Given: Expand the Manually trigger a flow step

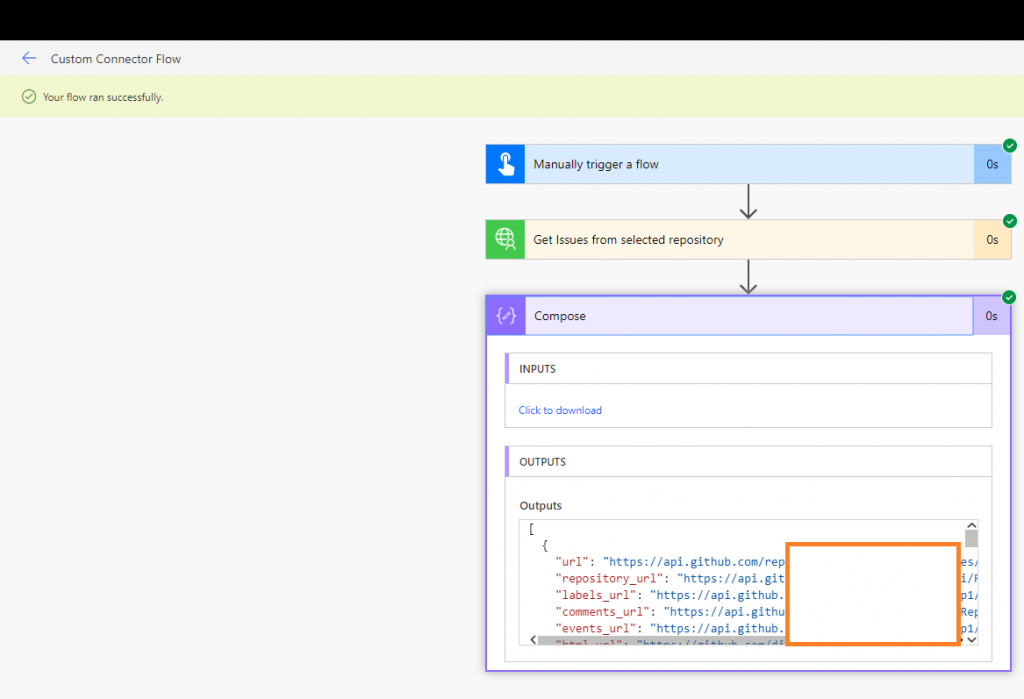Looking at the screenshot, I should pos(749,164).
